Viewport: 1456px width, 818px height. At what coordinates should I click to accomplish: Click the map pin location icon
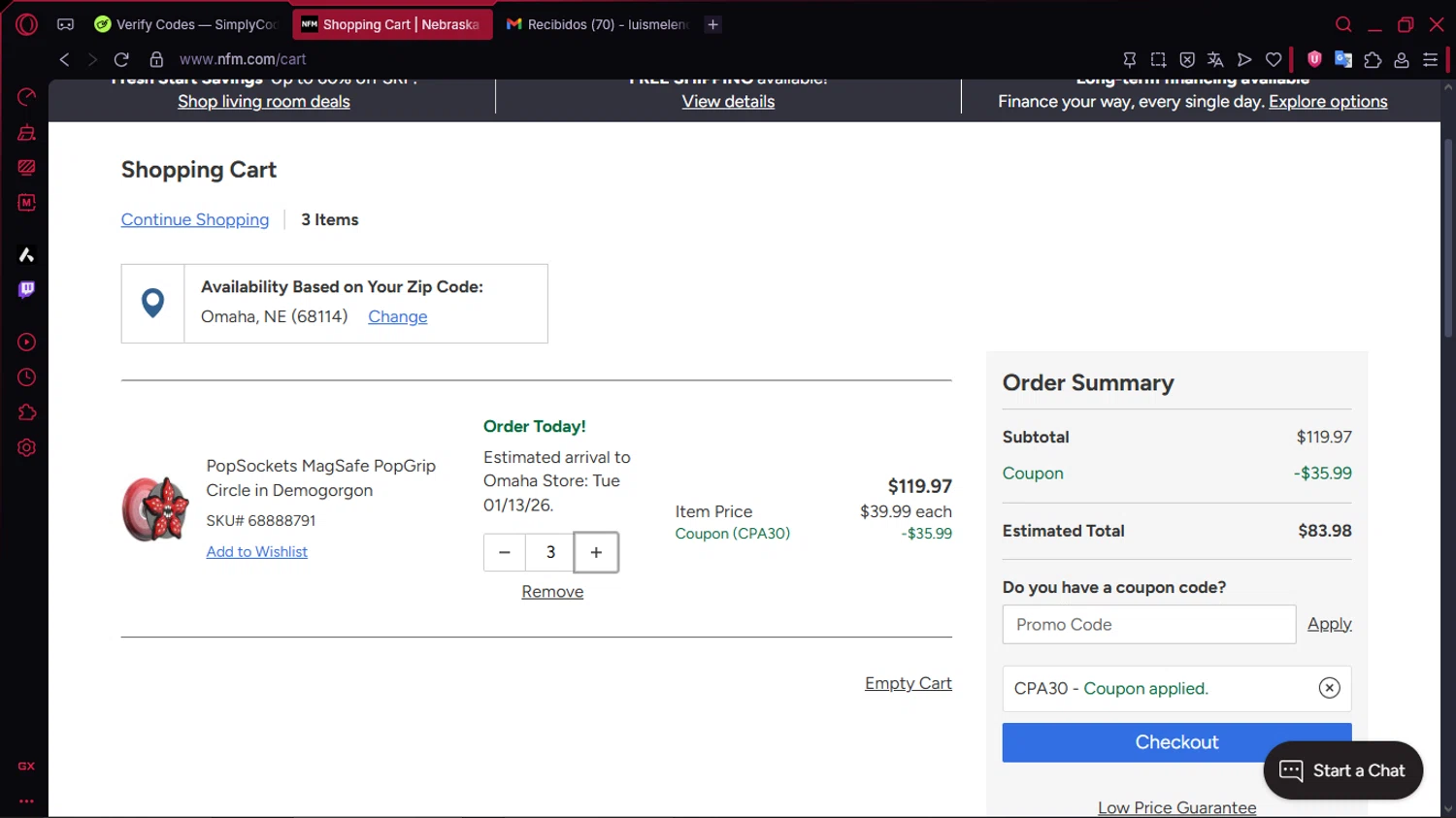[x=152, y=303]
